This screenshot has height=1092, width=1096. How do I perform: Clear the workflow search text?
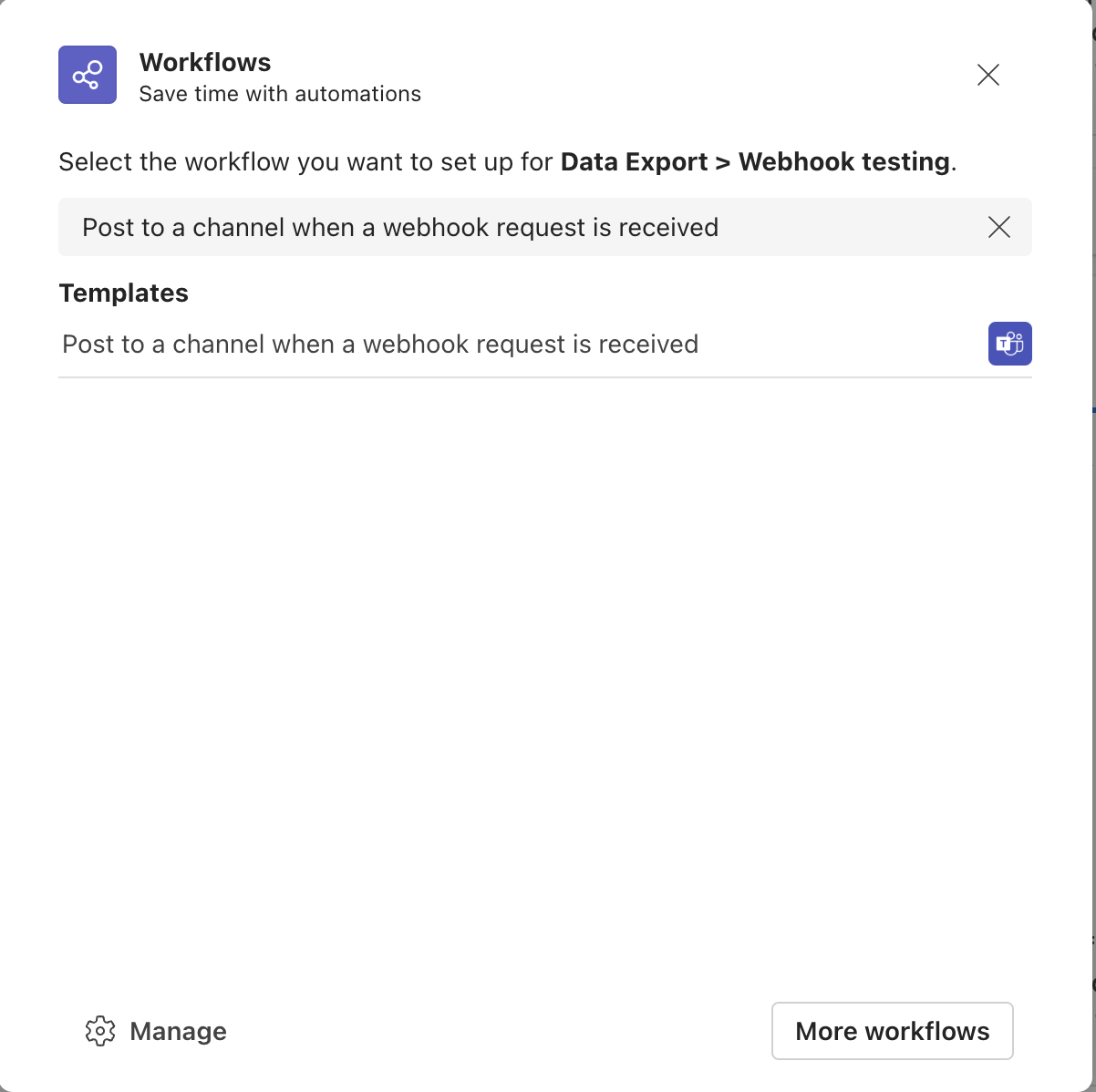(x=999, y=227)
